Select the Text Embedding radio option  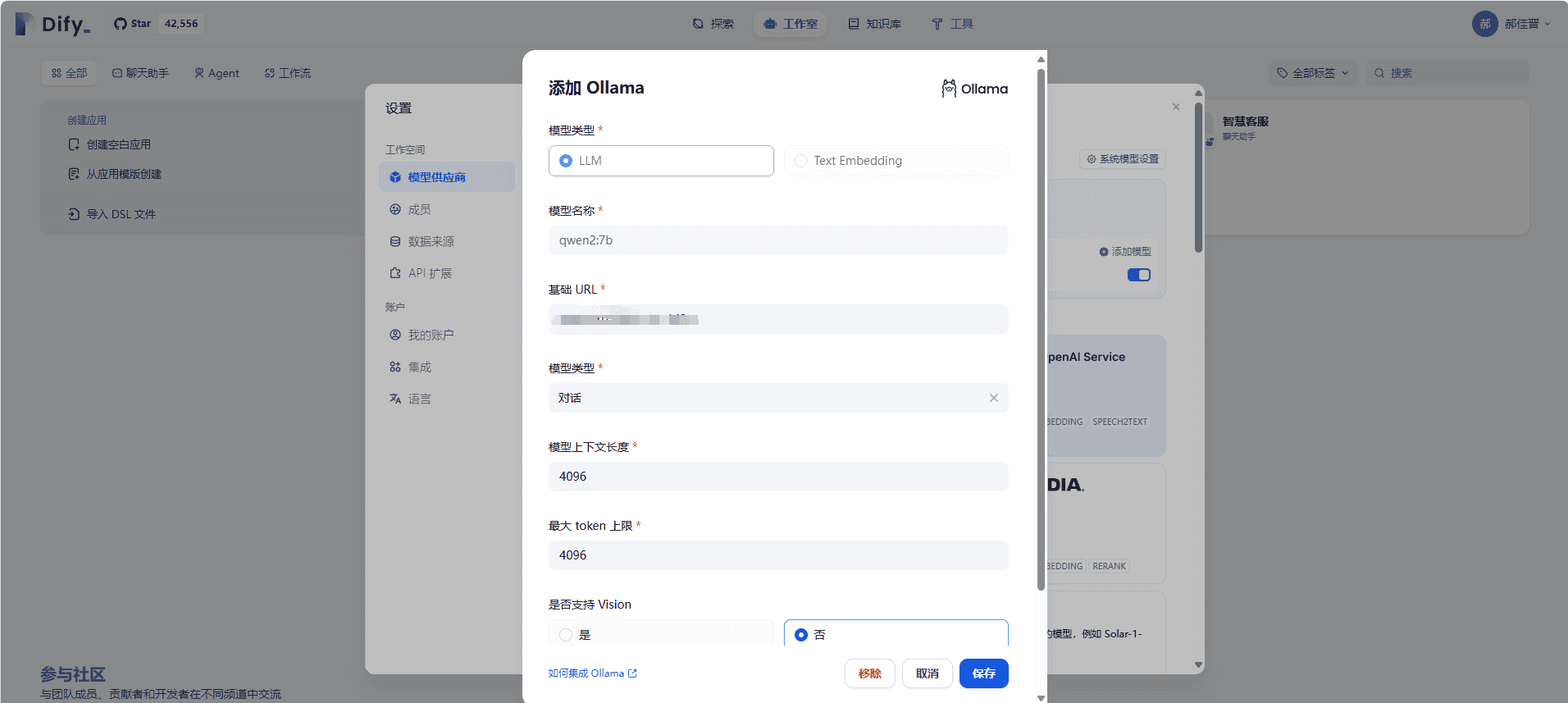pyautogui.click(x=896, y=161)
